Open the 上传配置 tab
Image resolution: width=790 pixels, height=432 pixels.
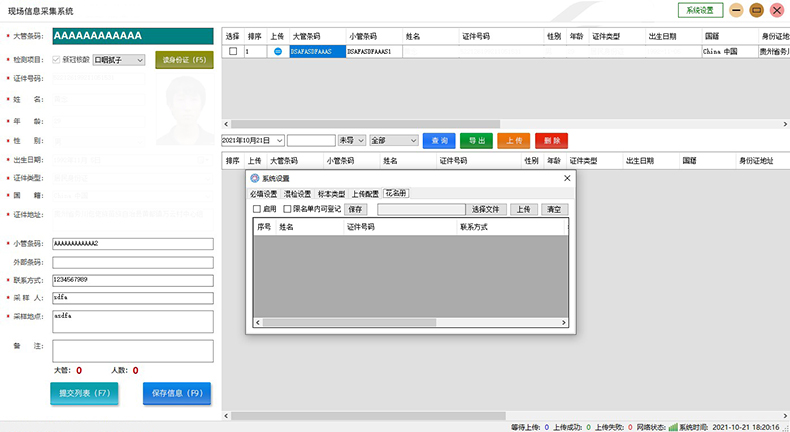point(365,194)
